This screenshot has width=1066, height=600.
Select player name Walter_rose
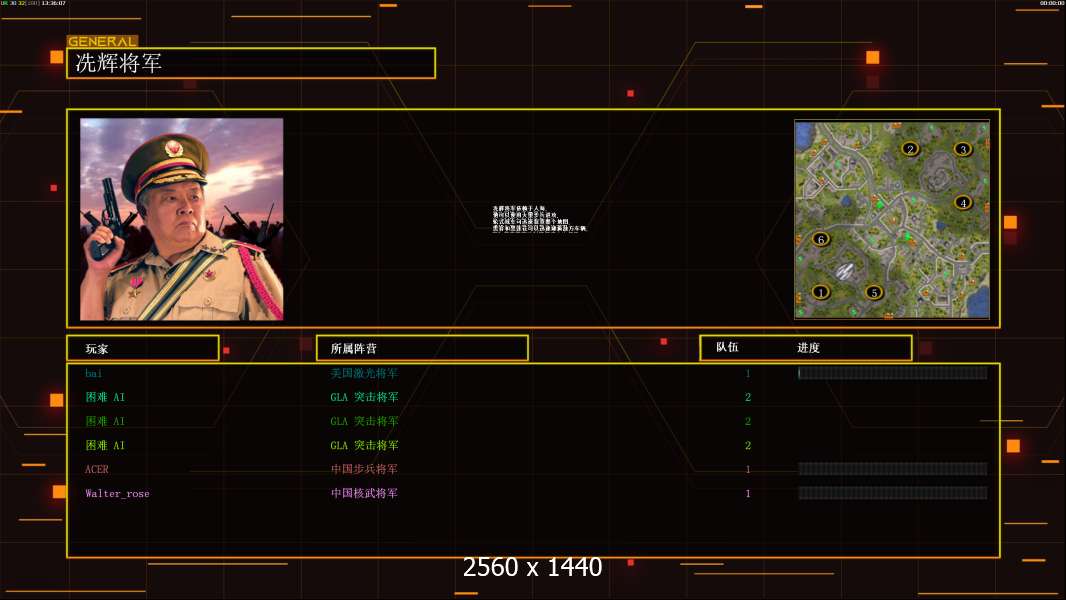[x=117, y=493]
